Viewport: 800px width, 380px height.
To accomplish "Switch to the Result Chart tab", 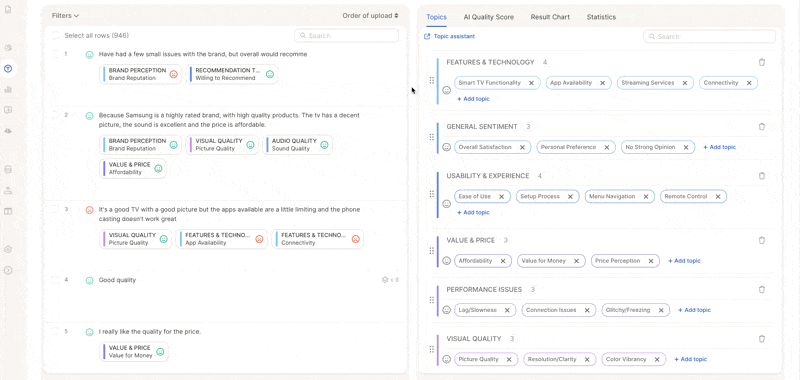I will 550,17.
